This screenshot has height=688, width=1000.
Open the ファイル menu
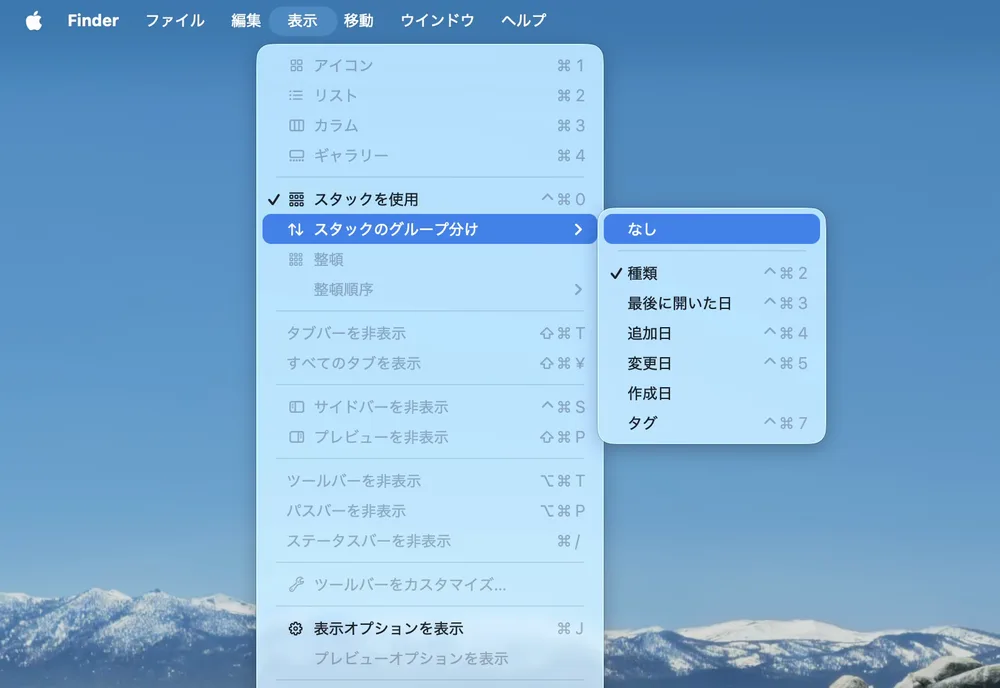175,20
